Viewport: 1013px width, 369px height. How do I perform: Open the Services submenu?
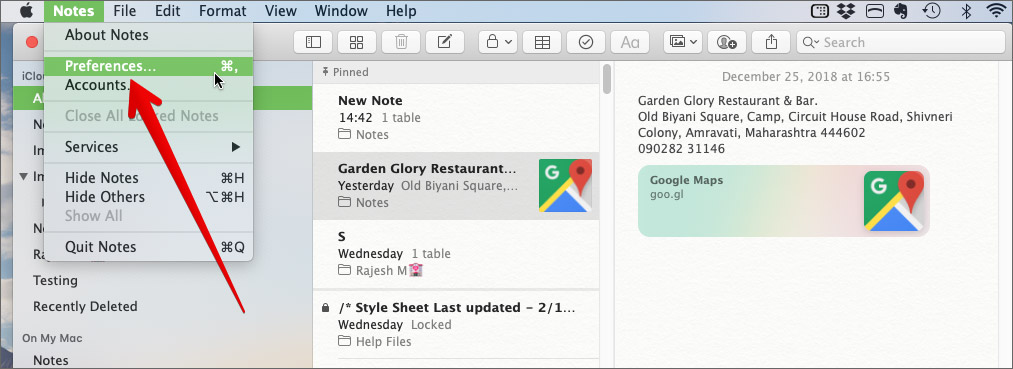tap(149, 147)
